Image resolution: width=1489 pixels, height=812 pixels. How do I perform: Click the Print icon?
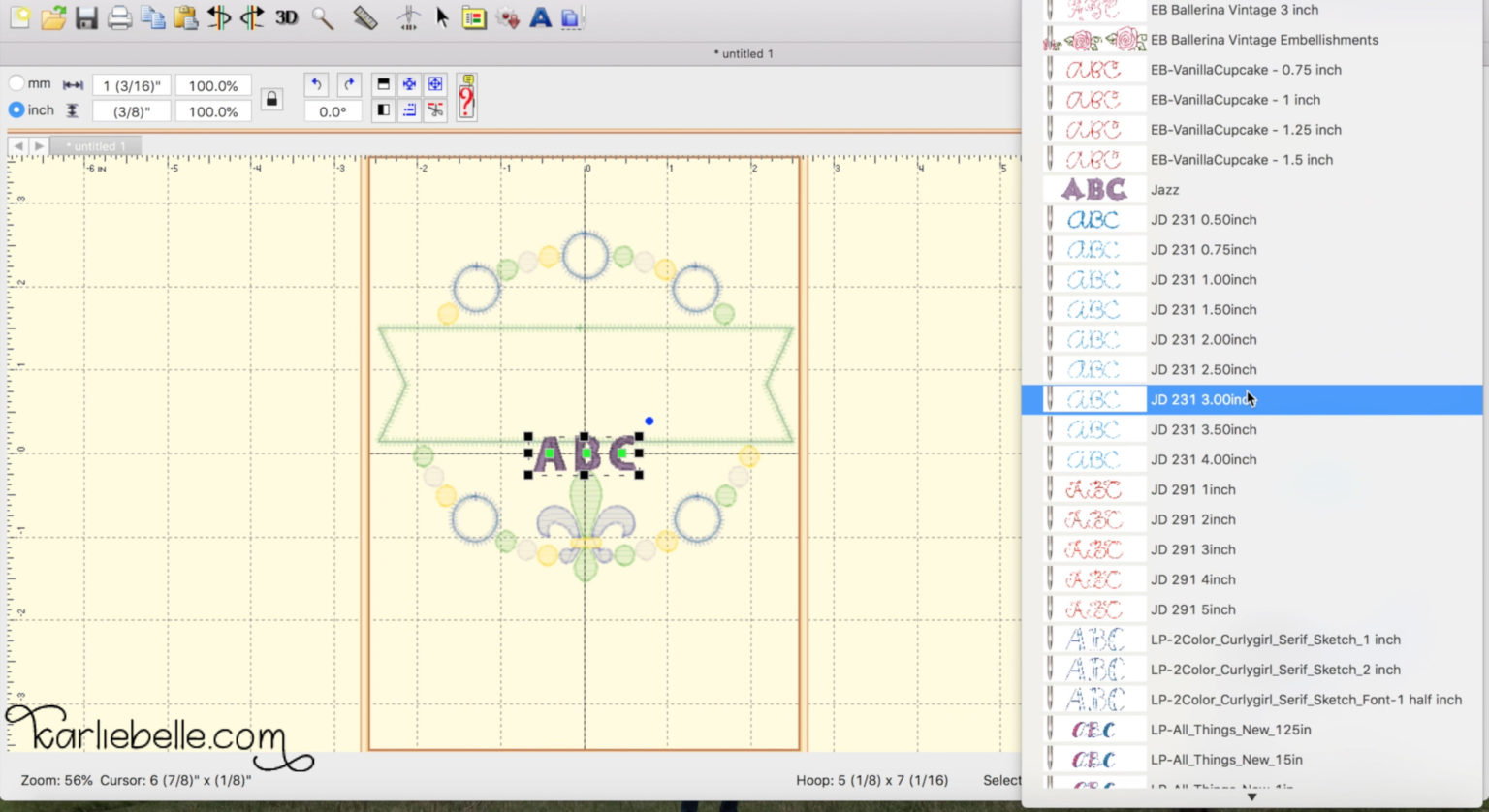(x=119, y=17)
